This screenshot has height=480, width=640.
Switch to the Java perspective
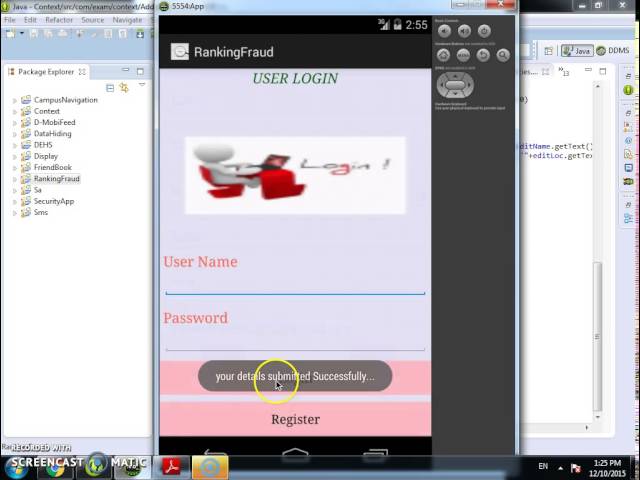click(x=576, y=51)
